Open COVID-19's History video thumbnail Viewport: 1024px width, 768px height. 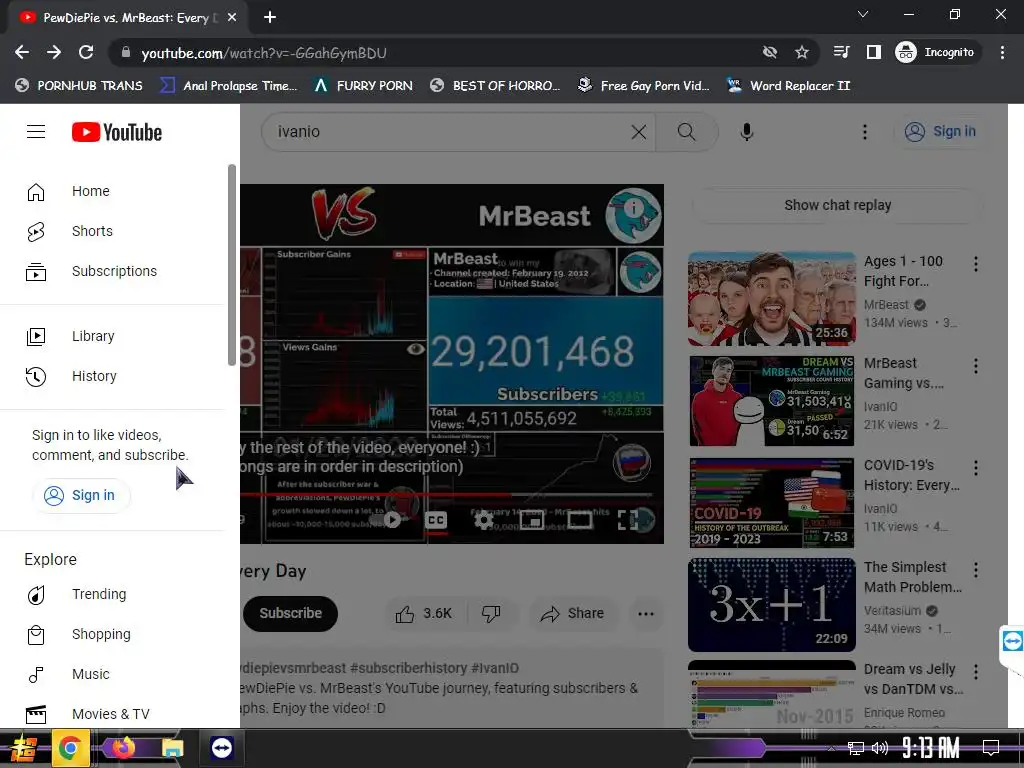click(x=771, y=503)
